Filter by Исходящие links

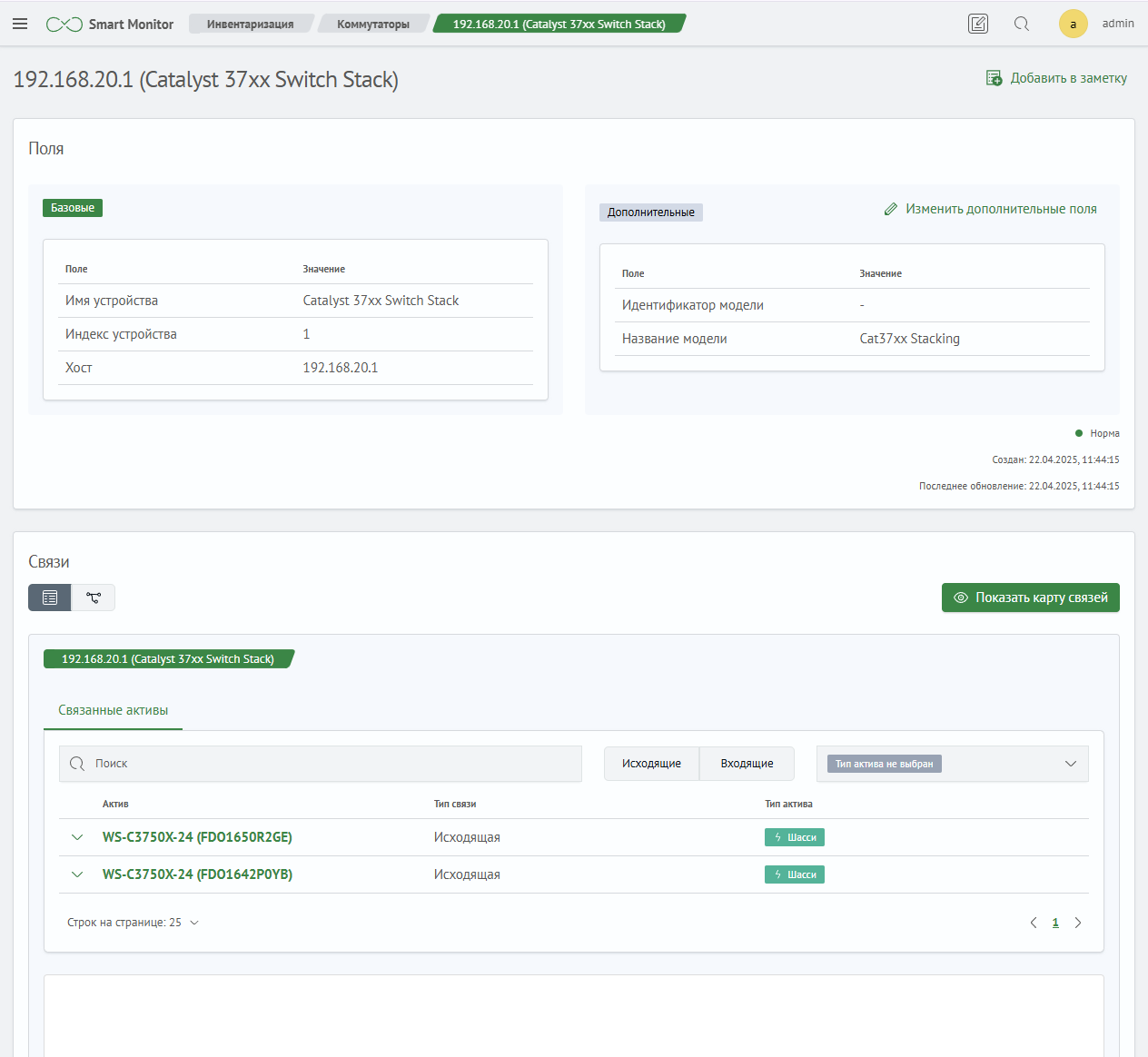pyautogui.click(x=651, y=764)
